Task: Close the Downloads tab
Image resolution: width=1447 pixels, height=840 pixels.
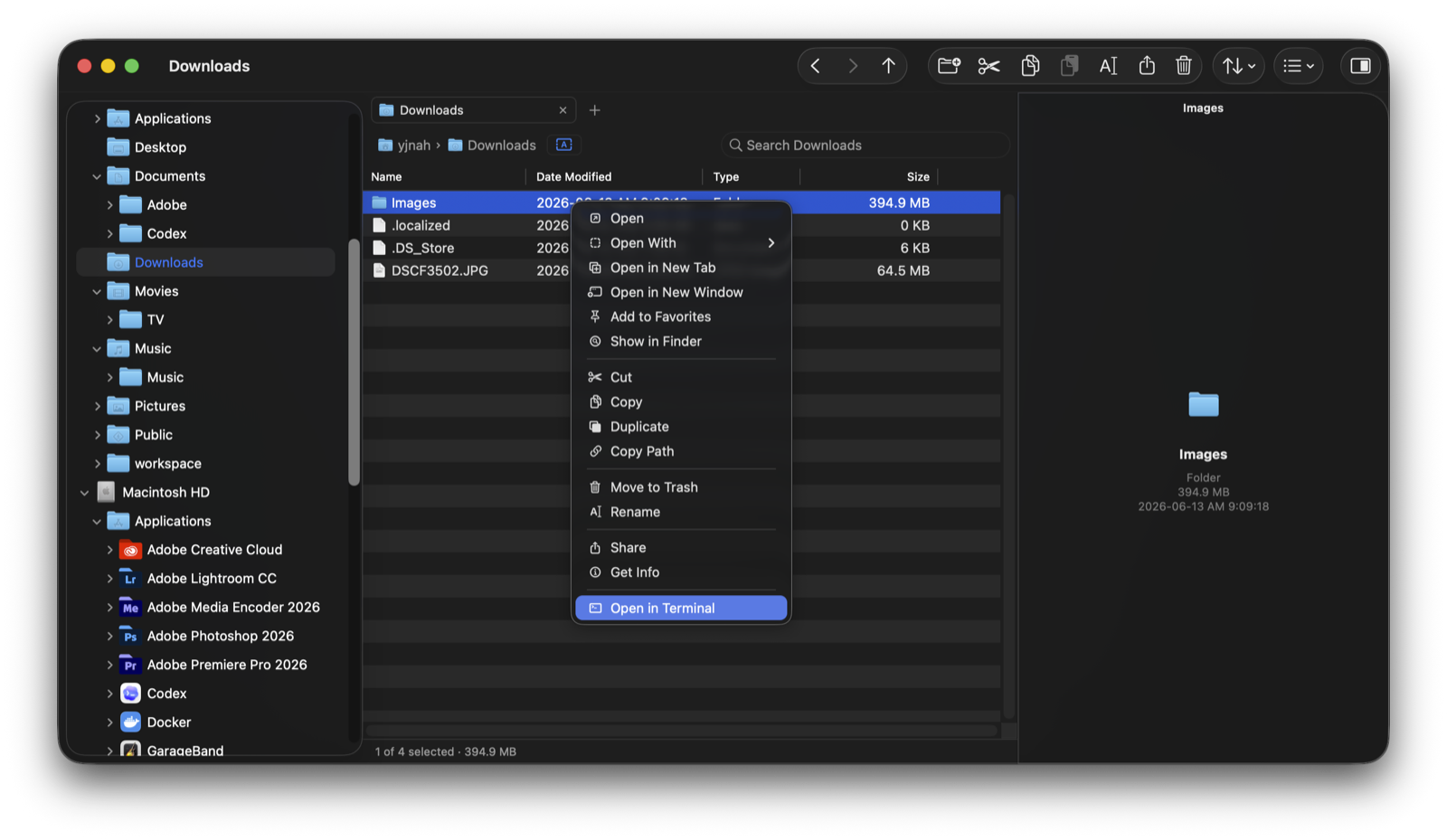Action: 563,110
